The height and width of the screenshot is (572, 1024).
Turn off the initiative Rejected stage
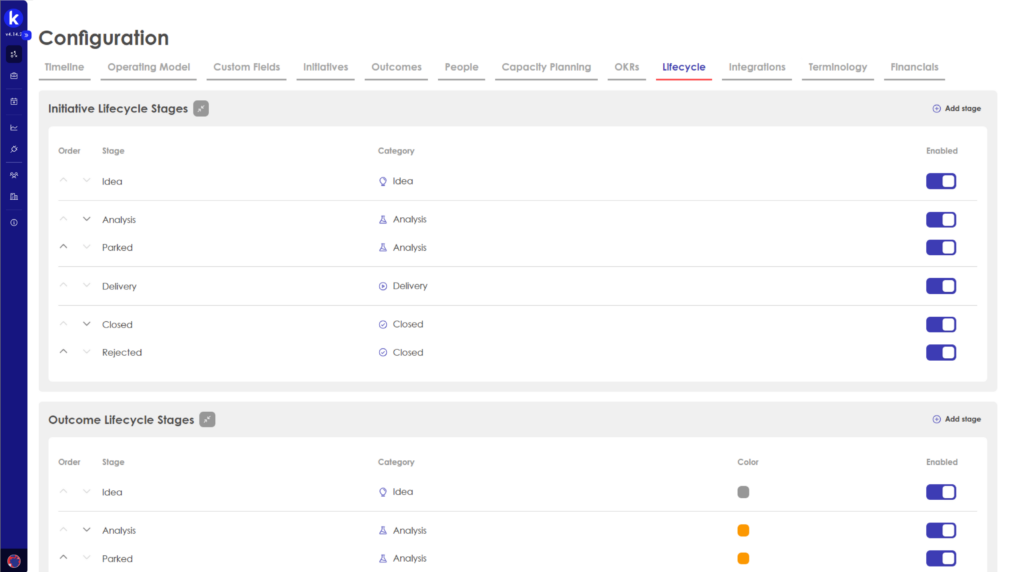click(940, 352)
